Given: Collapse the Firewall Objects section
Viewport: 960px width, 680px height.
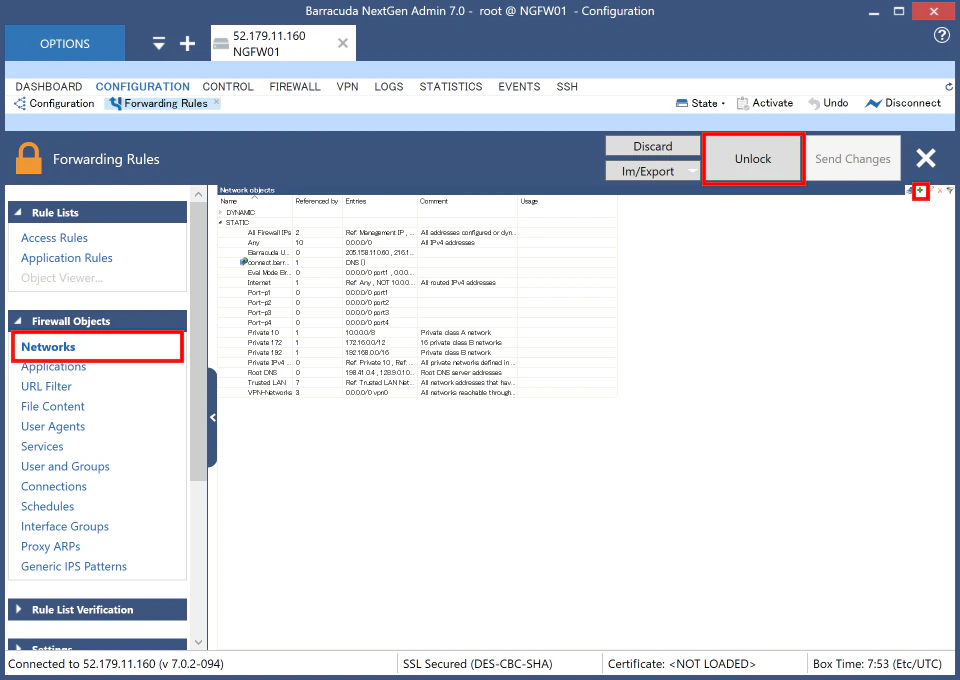Looking at the screenshot, I should (18, 321).
